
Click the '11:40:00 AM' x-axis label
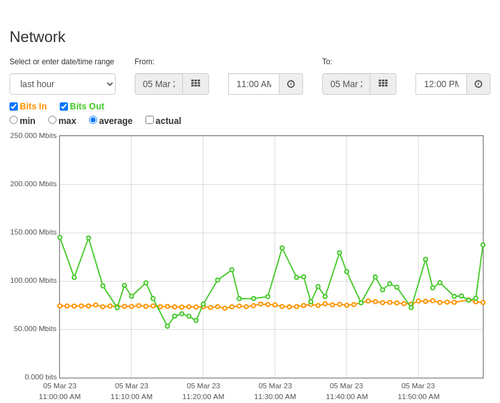pos(347,397)
